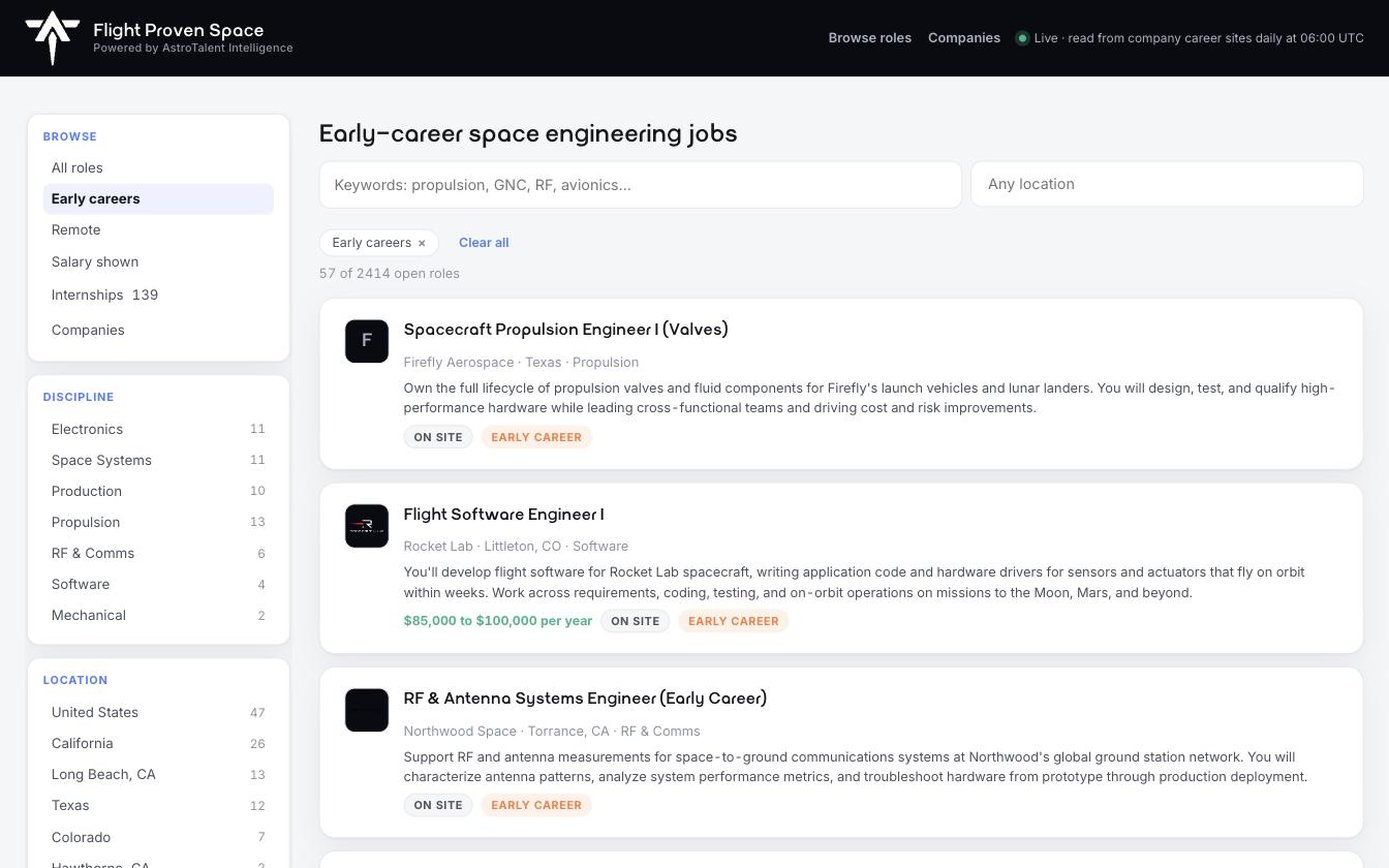
Task: Click EARLY CAREER tag on Rocket Lab job
Action: (733, 621)
